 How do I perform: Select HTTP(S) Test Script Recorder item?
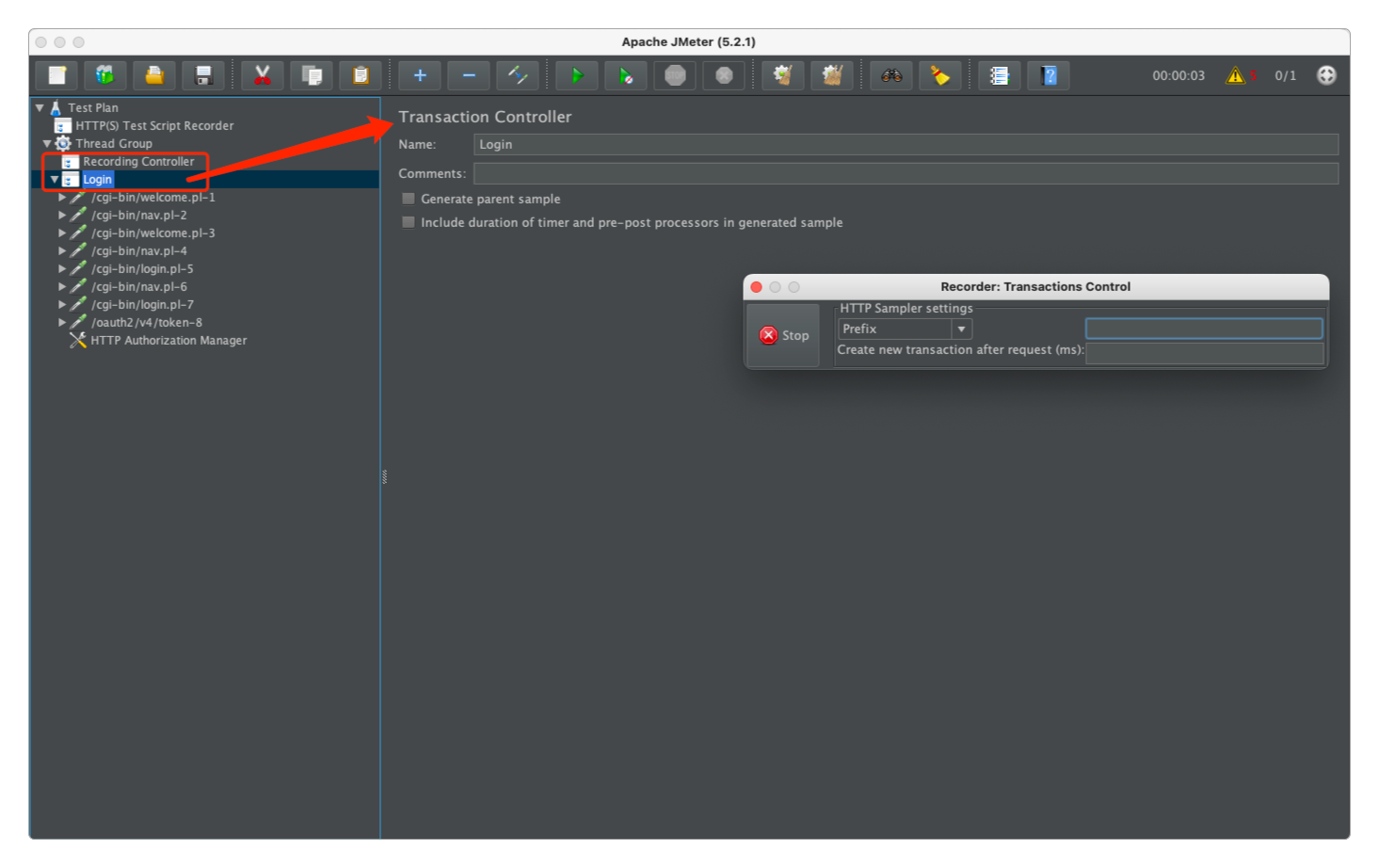pos(154,125)
